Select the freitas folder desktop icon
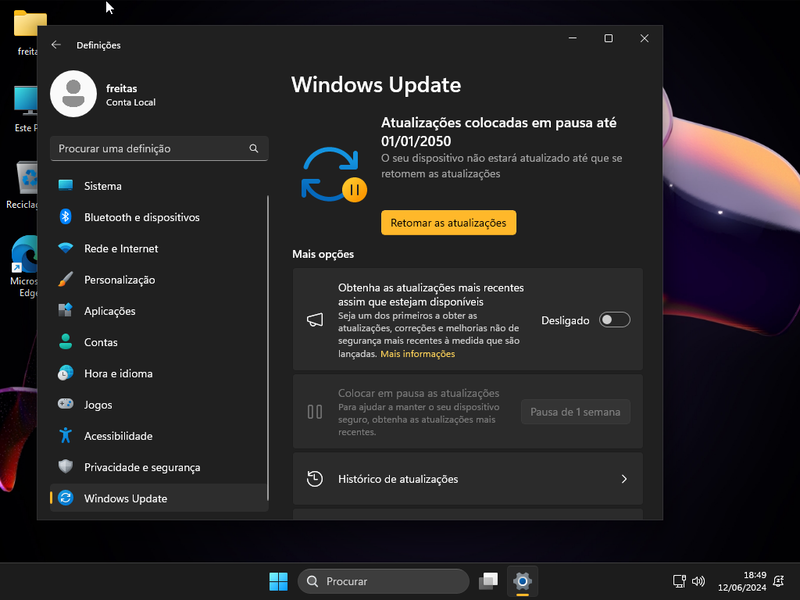The width and height of the screenshot is (800, 600). [x=26, y=33]
